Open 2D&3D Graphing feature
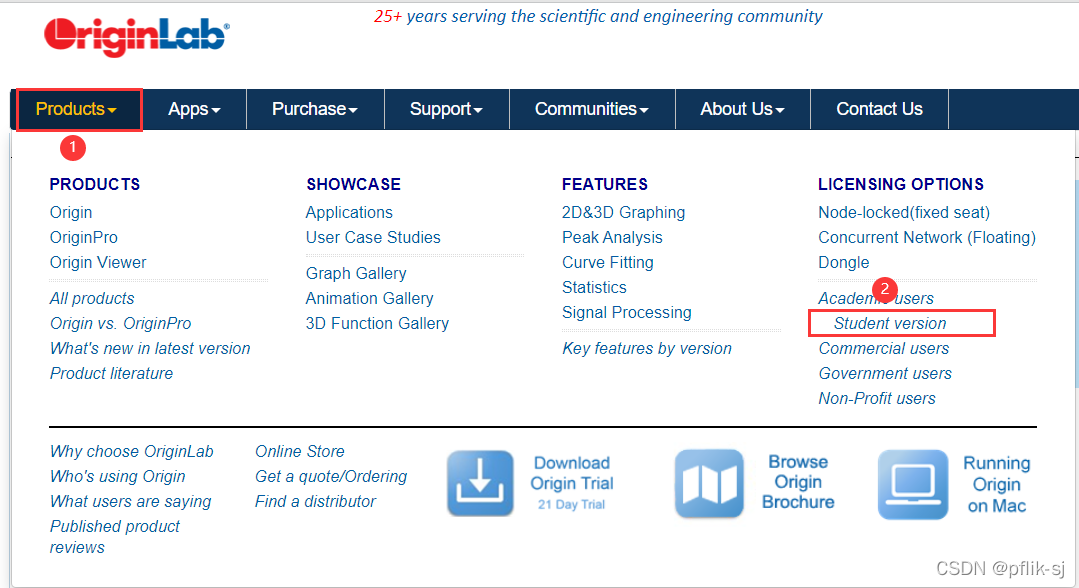 pyautogui.click(x=623, y=213)
